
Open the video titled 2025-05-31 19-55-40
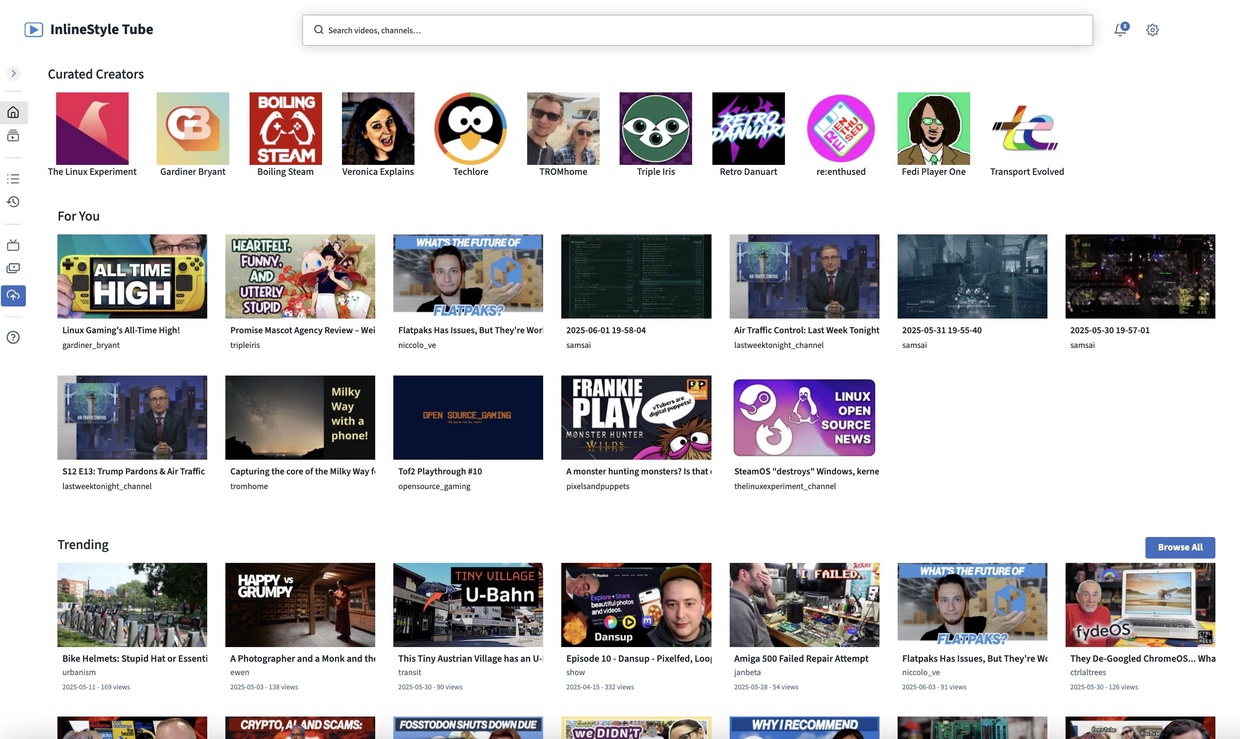942,330
